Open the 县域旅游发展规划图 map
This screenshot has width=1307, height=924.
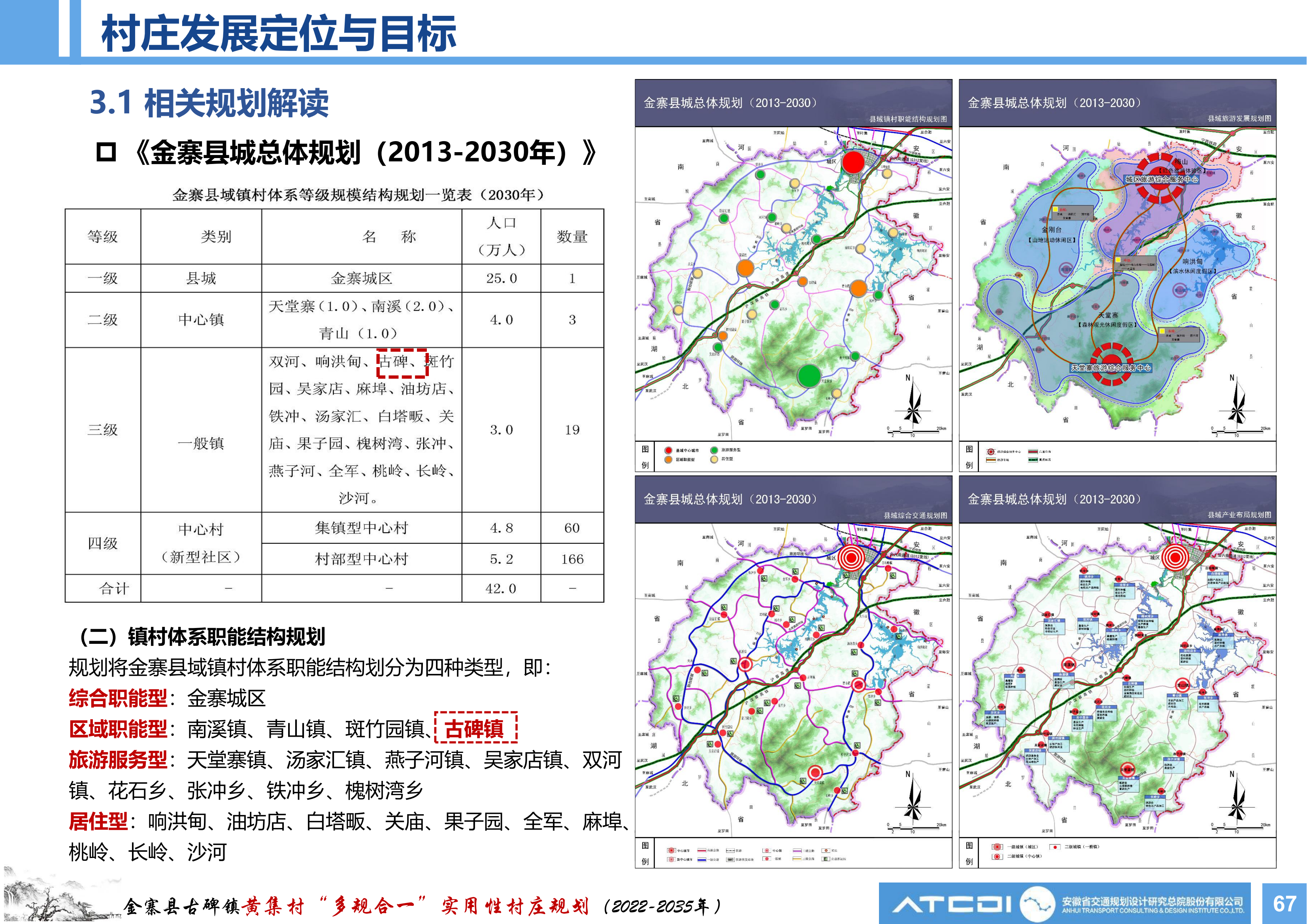[x=1117, y=275]
